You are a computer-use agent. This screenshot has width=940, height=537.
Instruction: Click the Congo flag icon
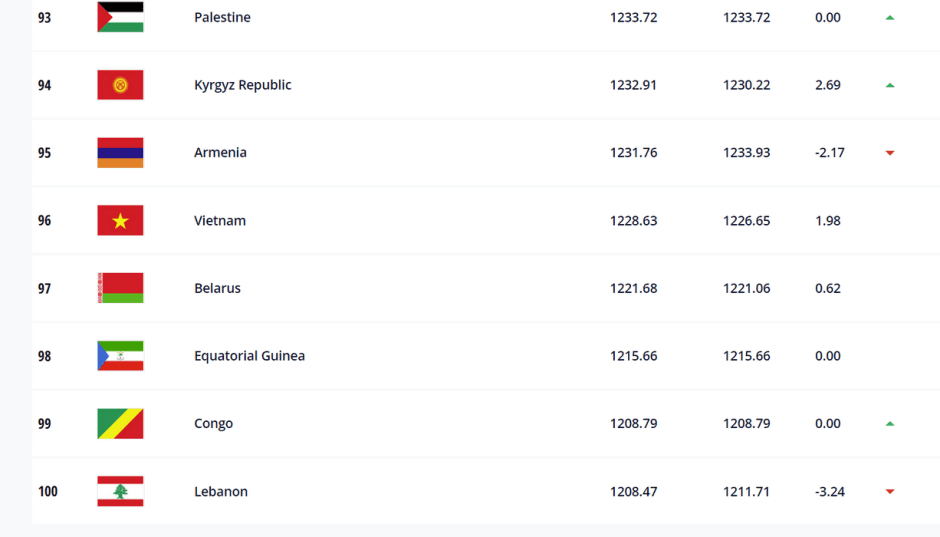click(x=120, y=424)
